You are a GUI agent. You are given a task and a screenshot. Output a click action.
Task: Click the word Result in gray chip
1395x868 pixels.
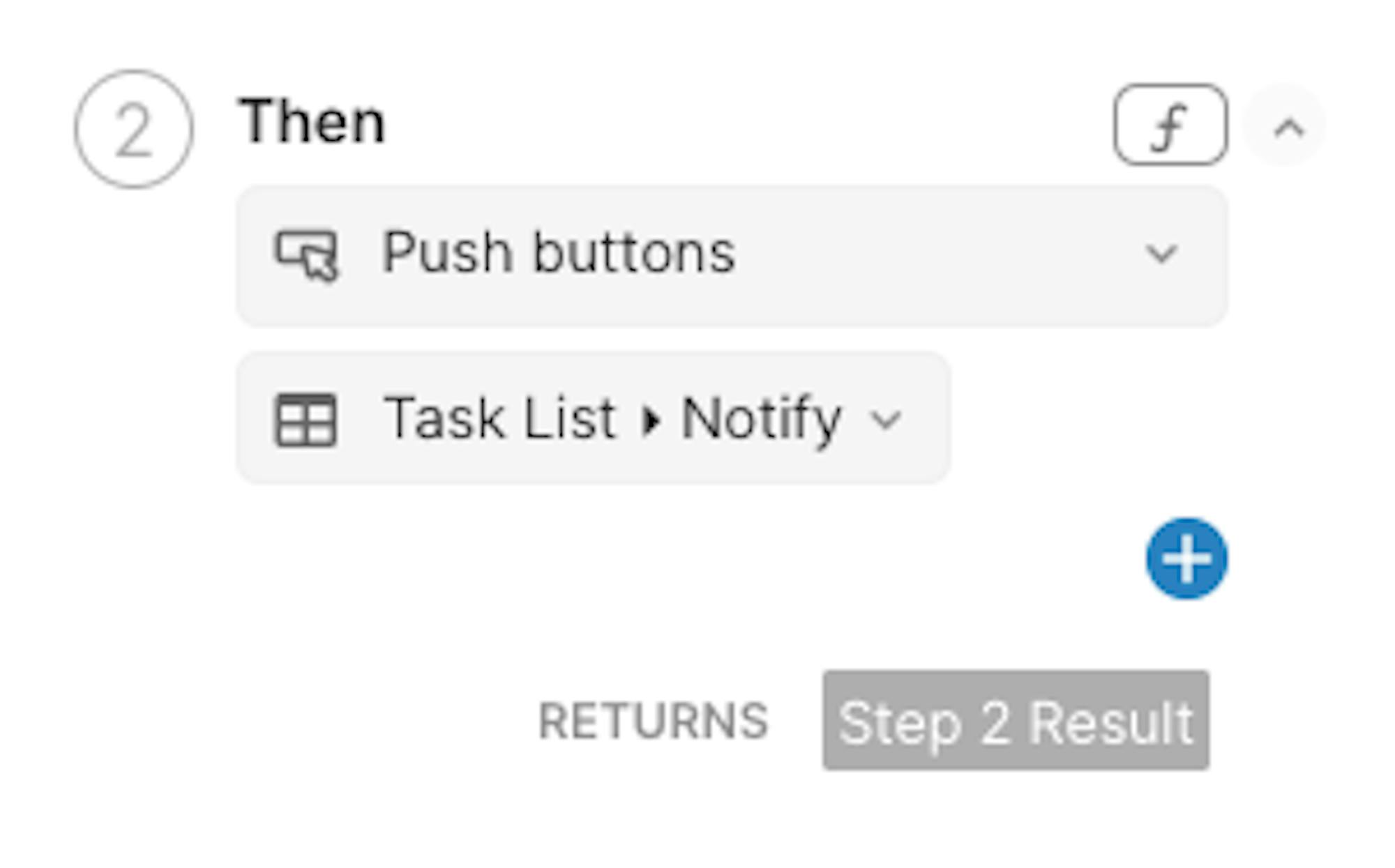pos(1112,723)
